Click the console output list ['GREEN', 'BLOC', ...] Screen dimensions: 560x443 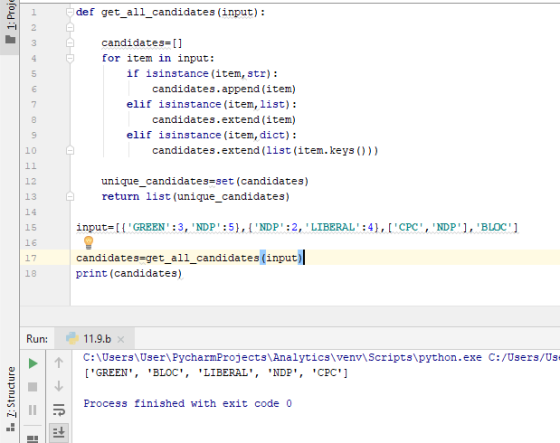pyautogui.click(x=216, y=373)
